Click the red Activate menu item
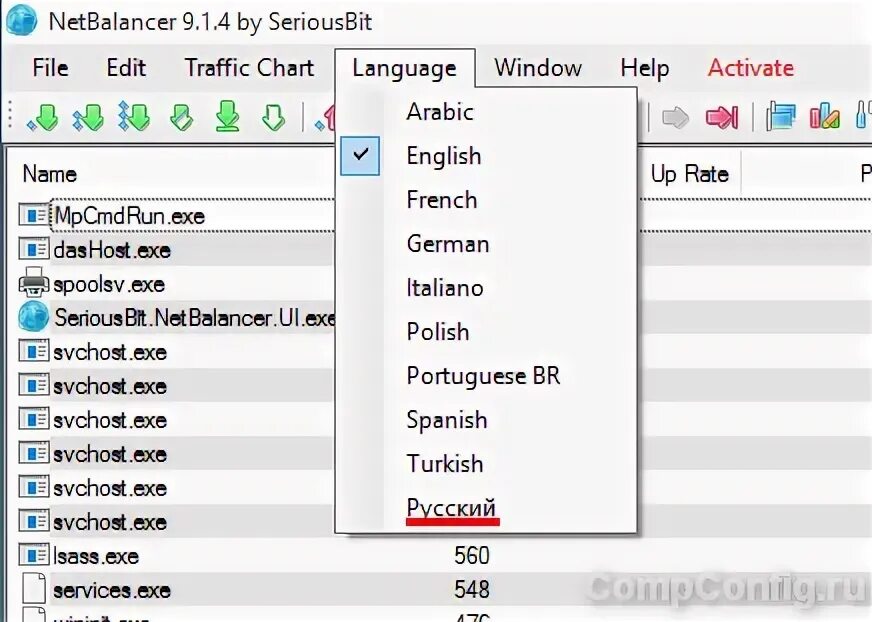This screenshot has width=872, height=622. click(751, 68)
